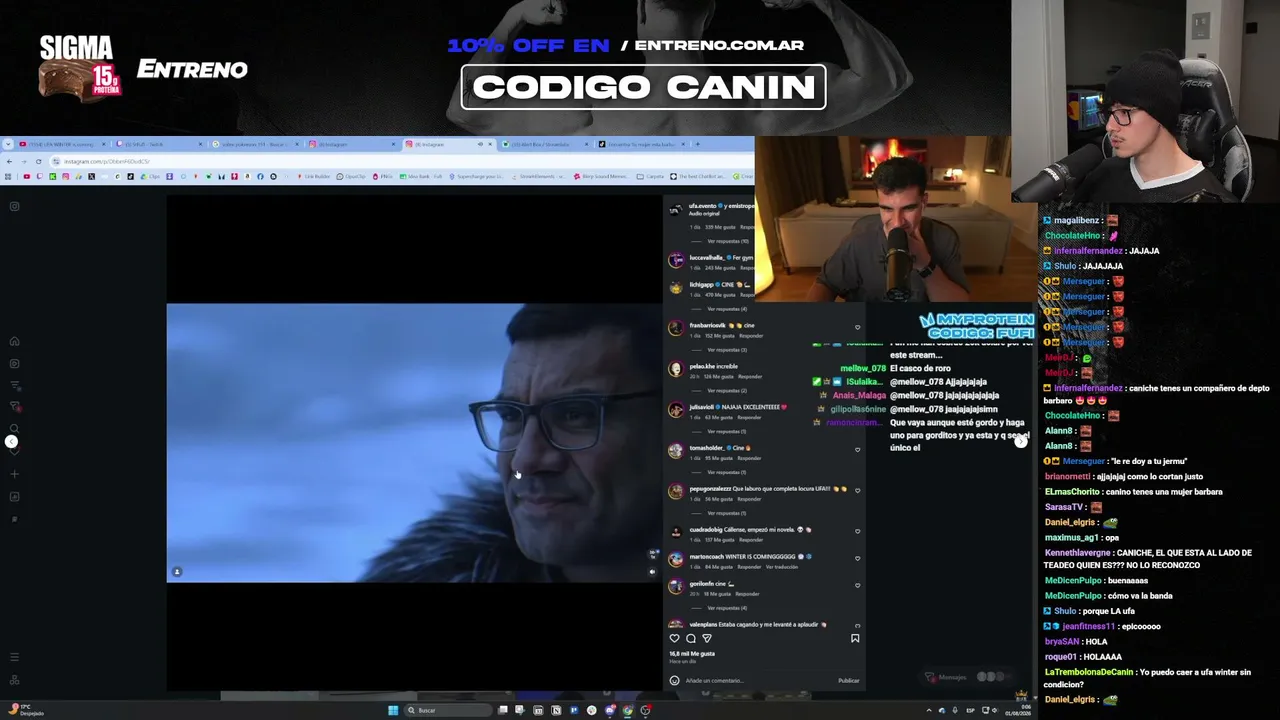This screenshot has height=720, width=1280.
Task: Expand replies under pelao.khe comment
Action: pos(727,390)
